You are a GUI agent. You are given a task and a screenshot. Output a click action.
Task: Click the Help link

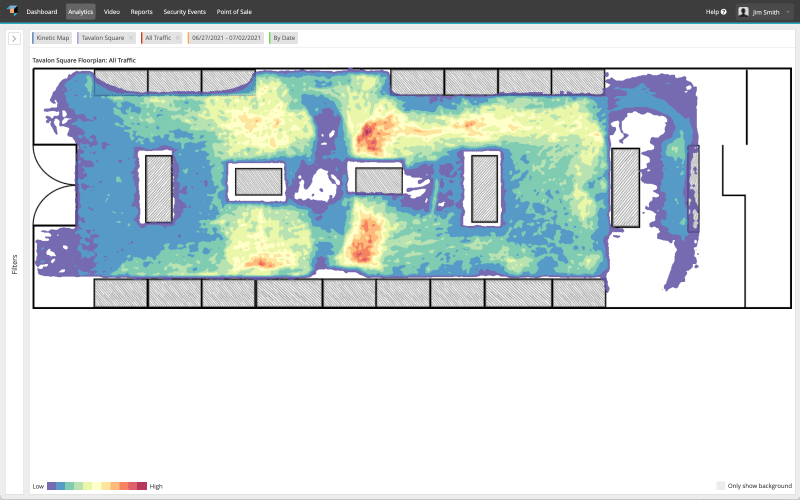pyautogui.click(x=711, y=12)
